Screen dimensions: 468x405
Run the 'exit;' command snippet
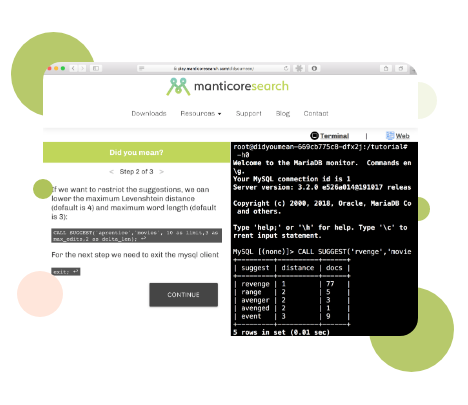coord(66,272)
